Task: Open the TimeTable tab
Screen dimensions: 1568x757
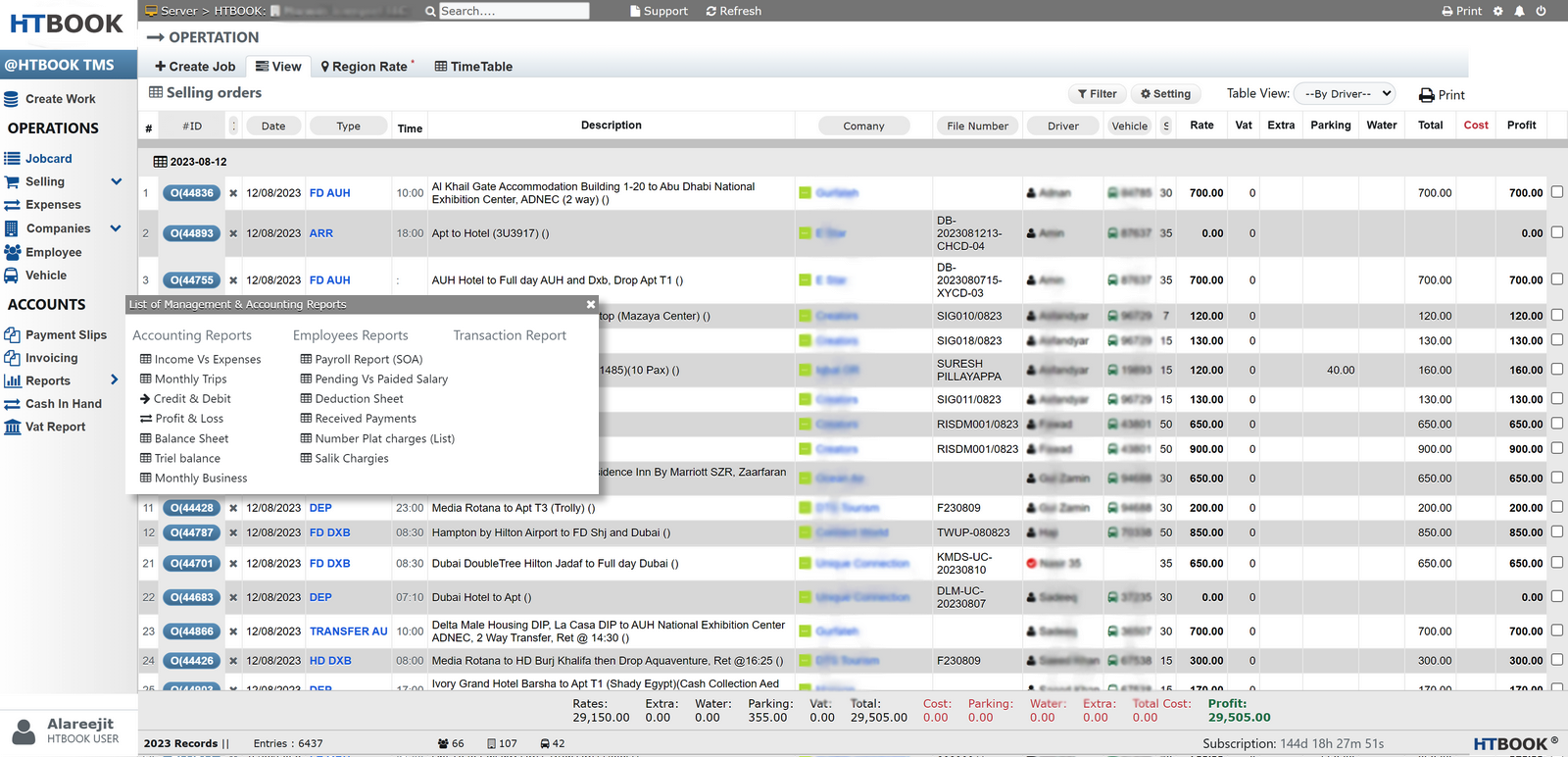Action: pyautogui.click(x=473, y=67)
